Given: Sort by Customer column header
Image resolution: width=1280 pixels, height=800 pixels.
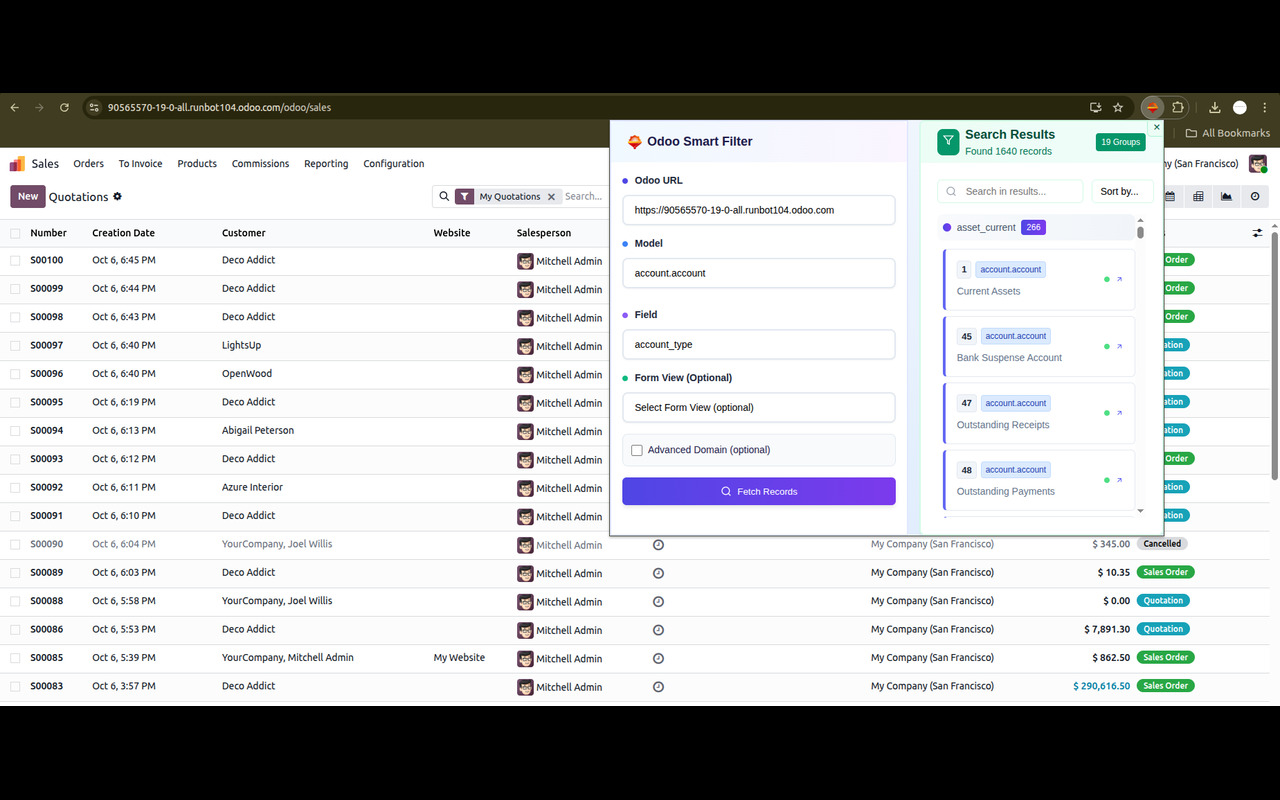Looking at the screenshot, I should click(244, 233).
